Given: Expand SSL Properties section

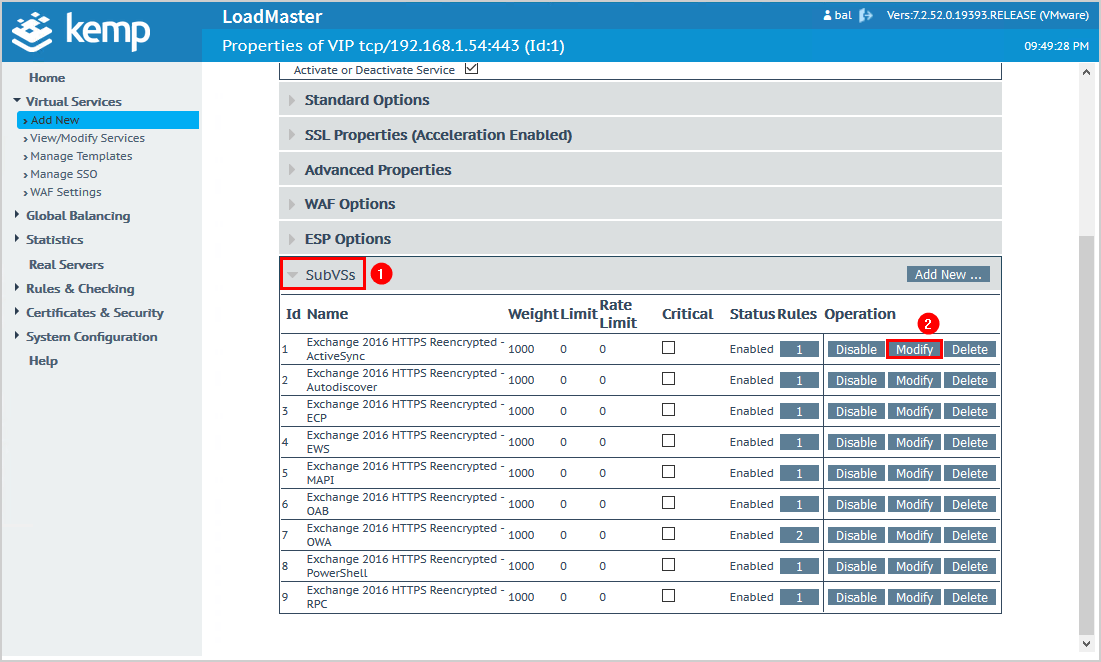Looking at the screenshot, I should tap(640, 135).
